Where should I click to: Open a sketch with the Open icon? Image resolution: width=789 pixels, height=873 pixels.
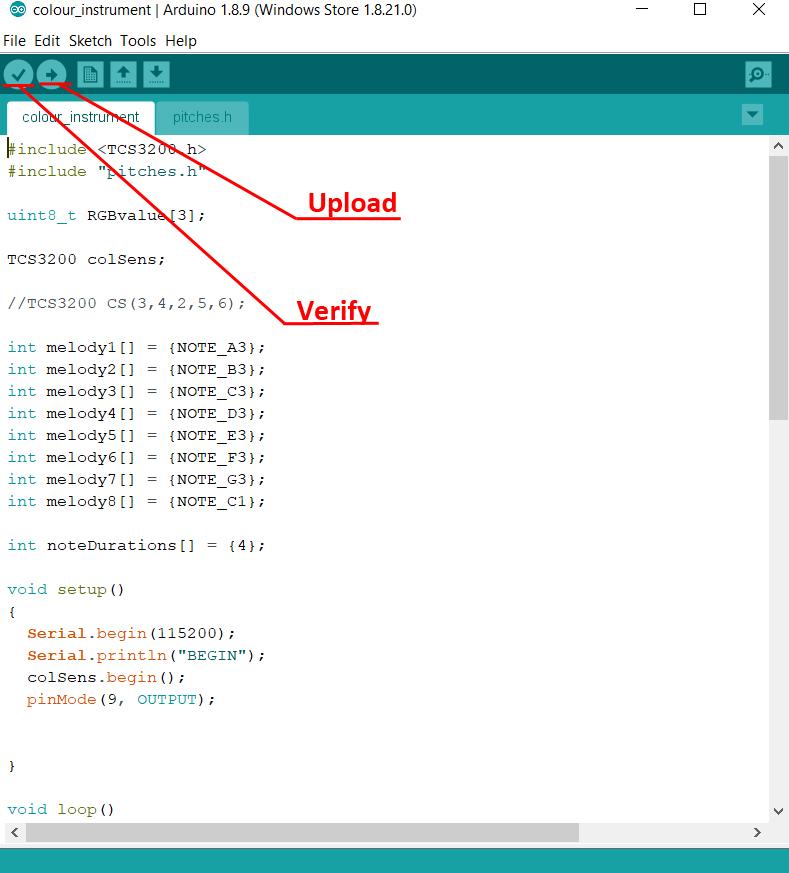pyautogui.click(x=123, y=74)
